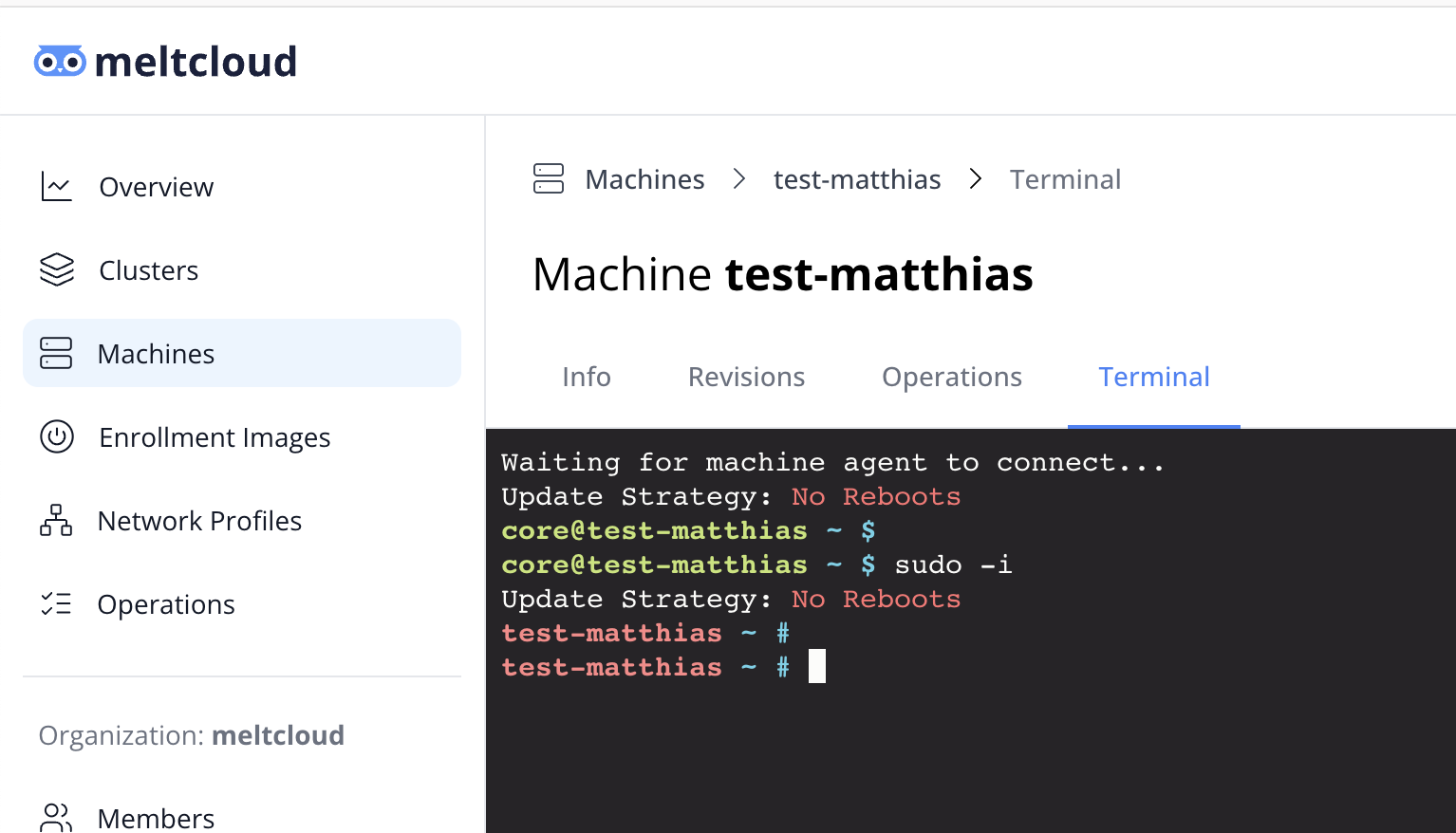Click the meltcloud brand name text
Image resolution: width=1456 pixels, height=833 pixels.
pyautogui.click(x=196, y=62)
